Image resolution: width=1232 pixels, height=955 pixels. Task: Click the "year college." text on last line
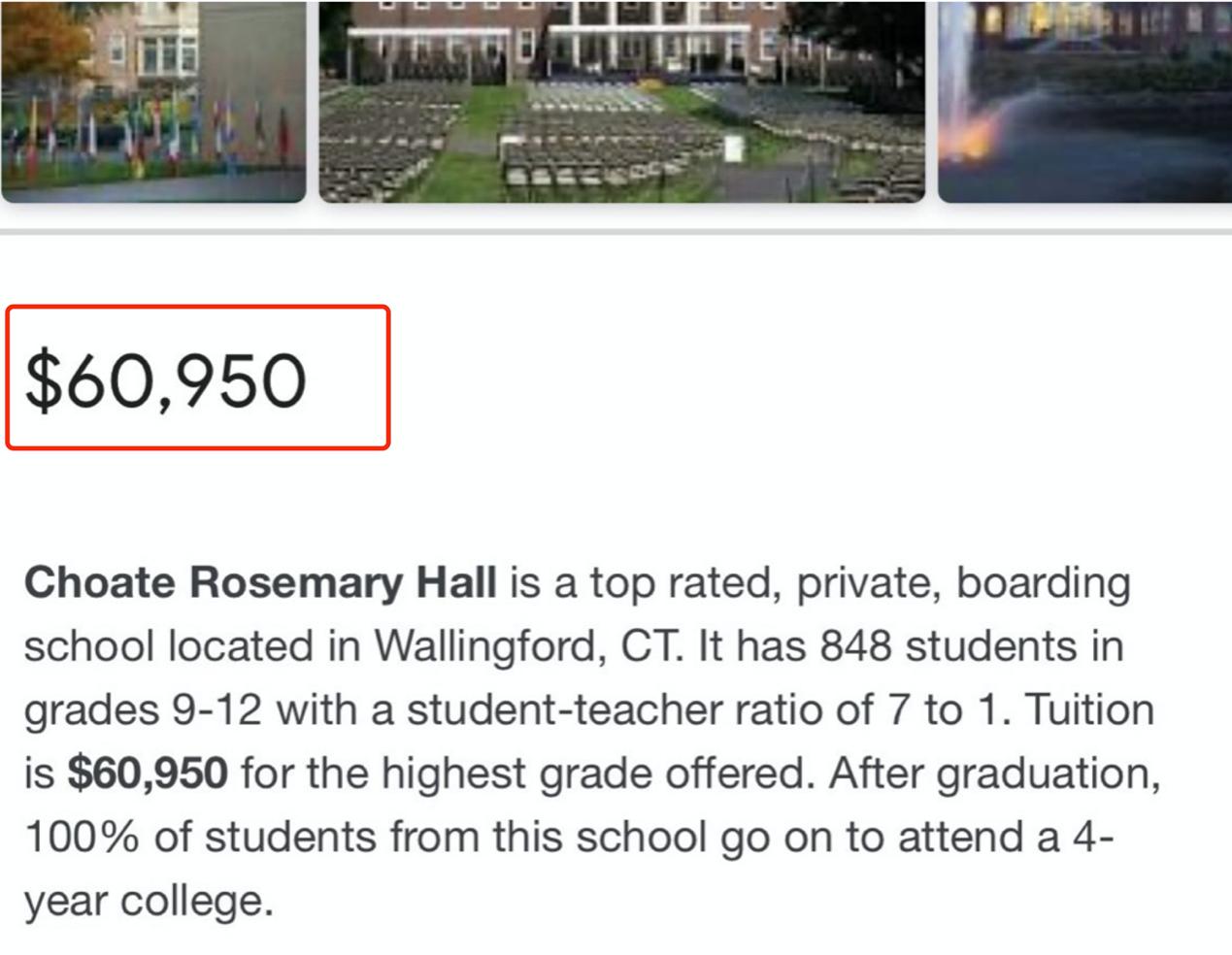149,902
